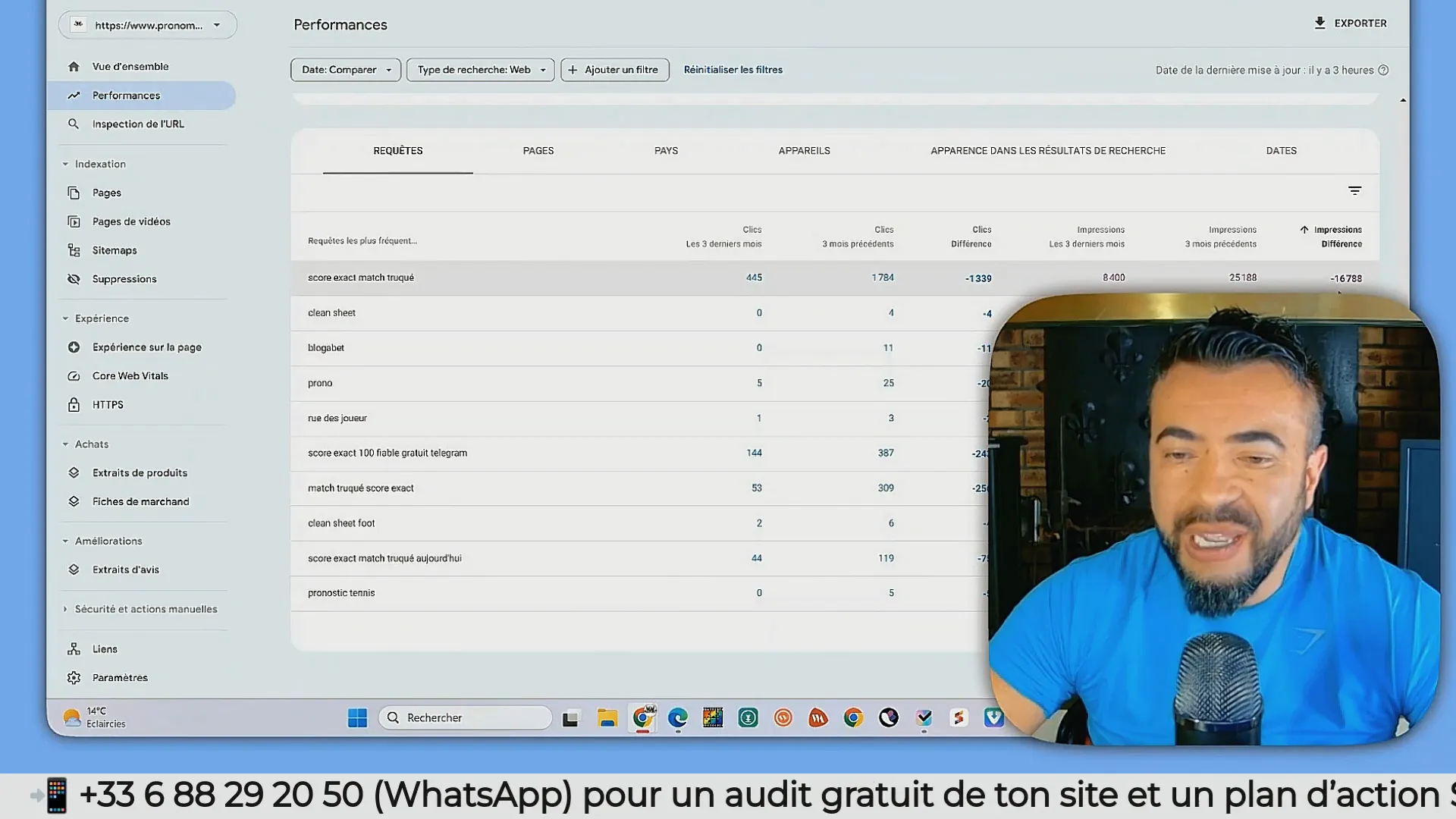Screen dimensions: 1456x819
Task: Click Ajouter un filtre button
Action: (614, 70)
